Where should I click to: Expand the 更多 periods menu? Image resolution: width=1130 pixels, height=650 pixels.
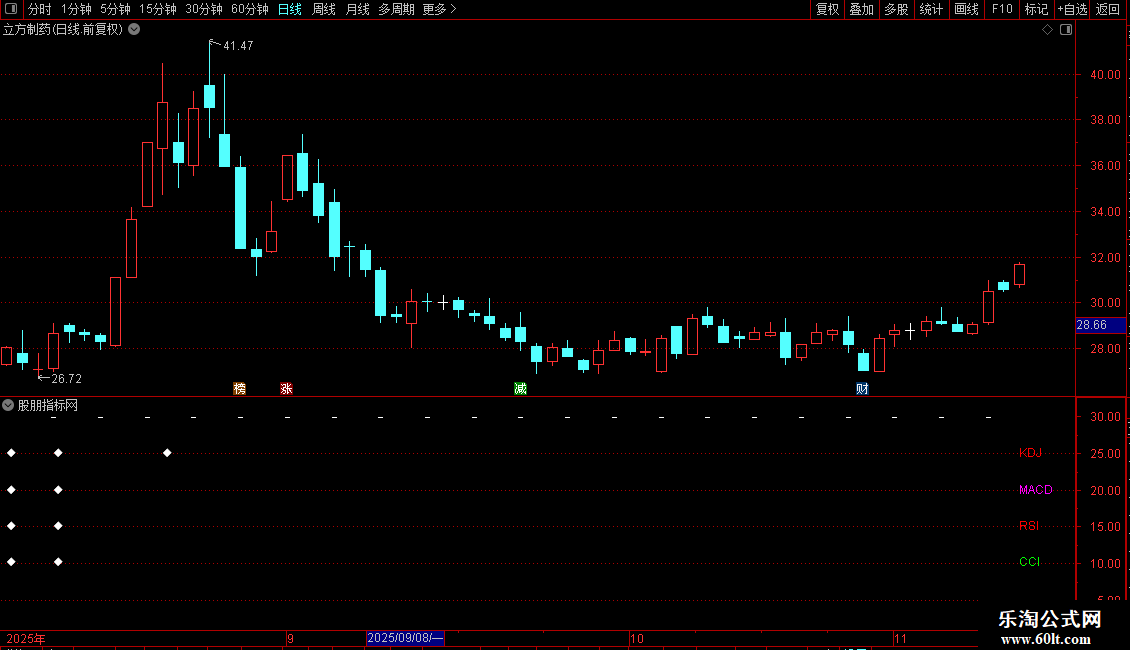coord(439,9)
